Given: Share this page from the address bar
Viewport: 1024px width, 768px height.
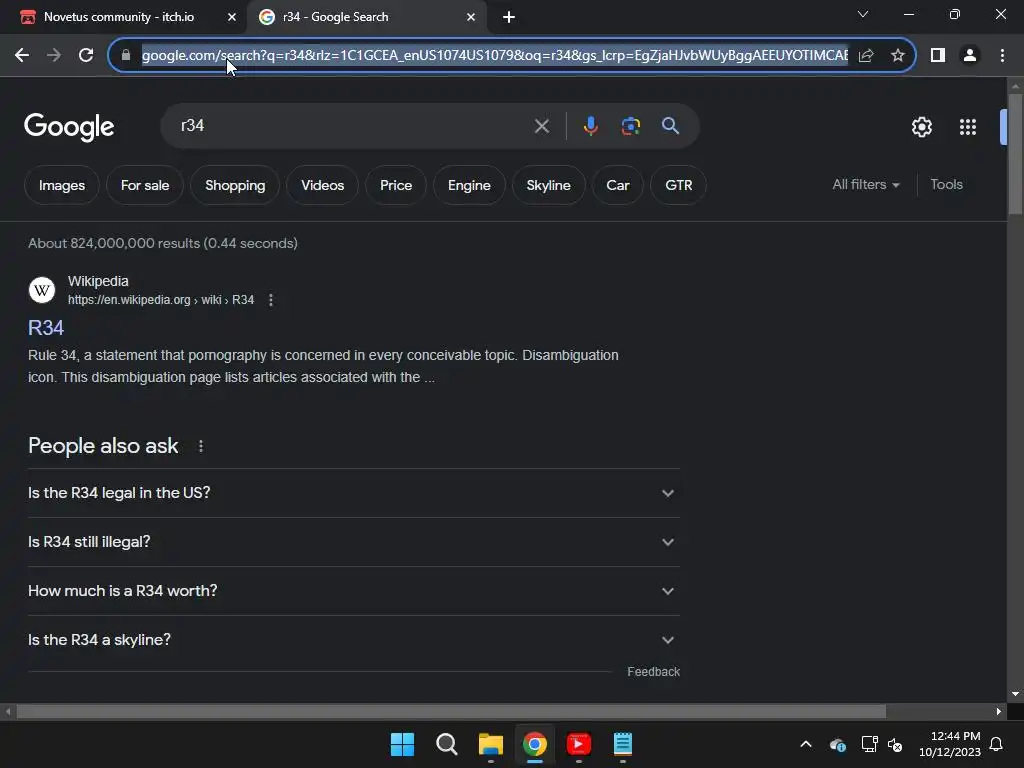Looking at the screenshot, I should pyautogui.click(x=866, y=56).
